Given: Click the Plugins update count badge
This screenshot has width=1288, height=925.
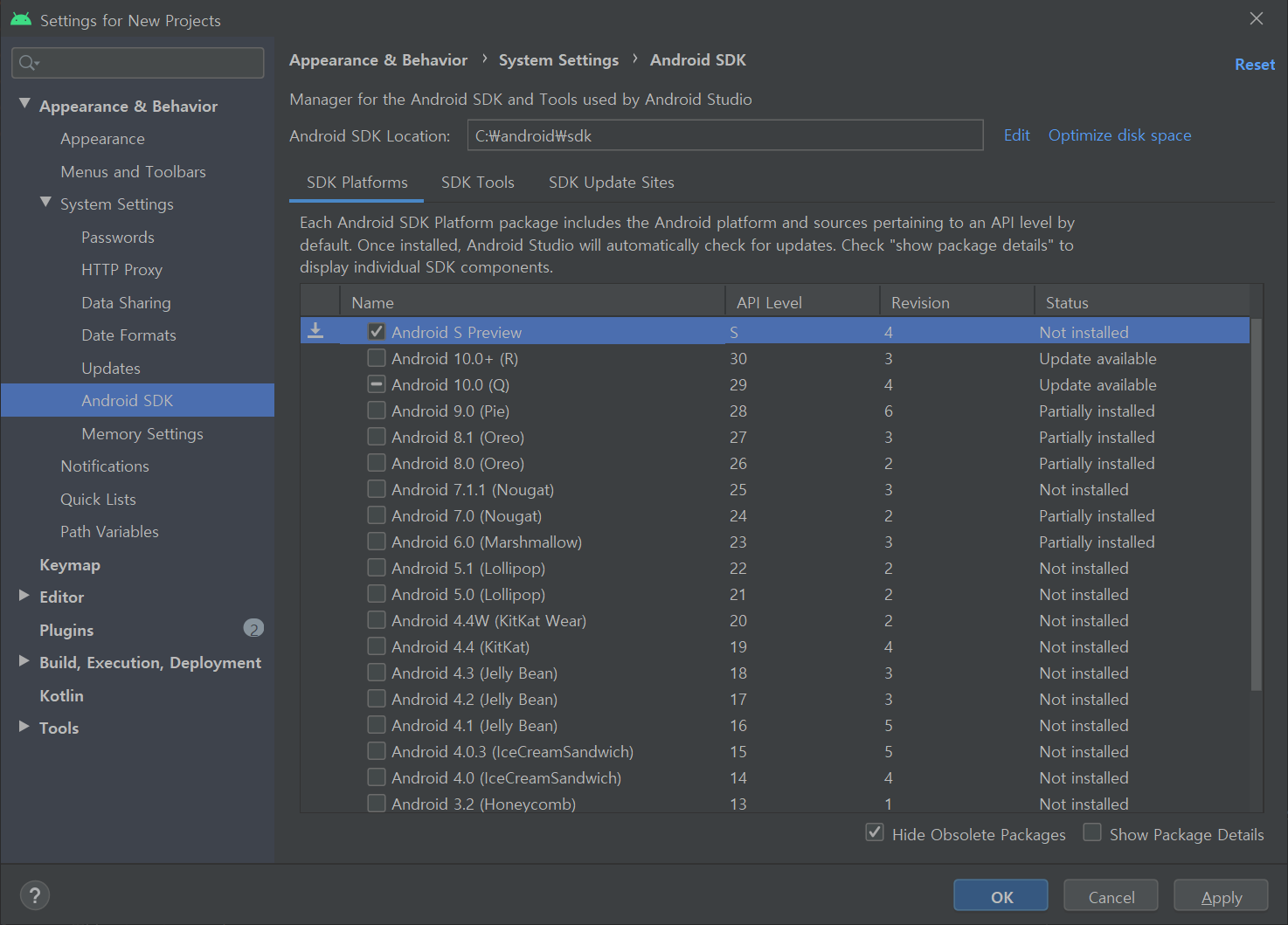Looking at the screenshot, I should (253, 629).
